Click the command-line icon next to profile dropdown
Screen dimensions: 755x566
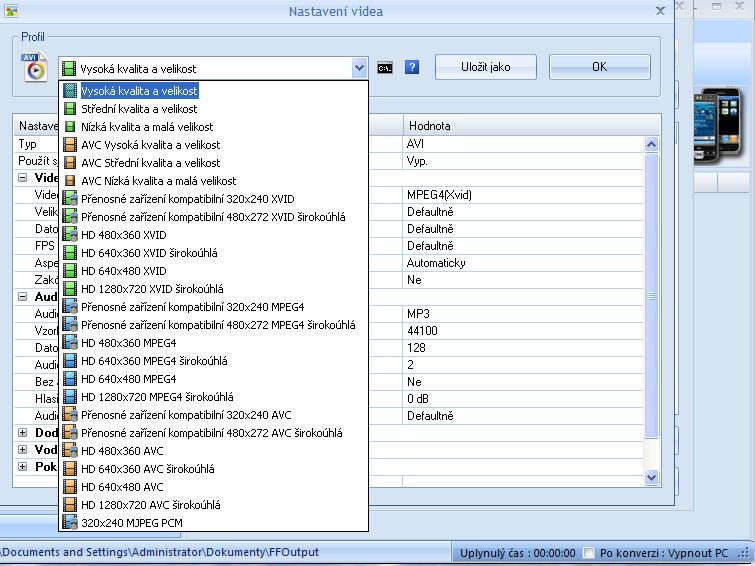pos(385,68)
